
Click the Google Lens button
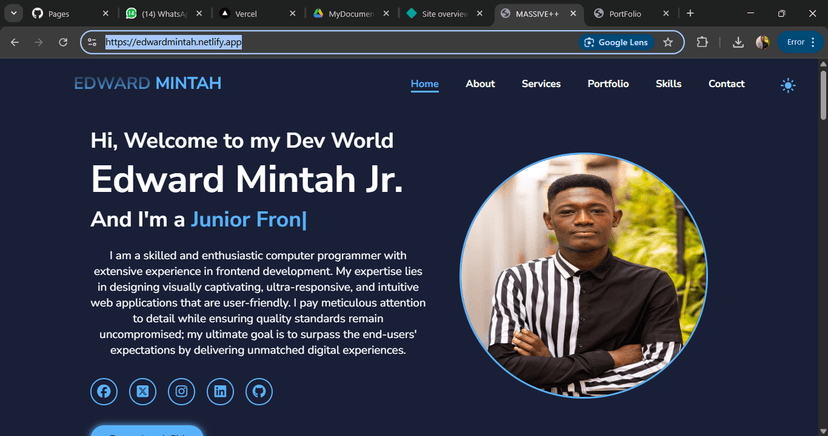point(616,42)
